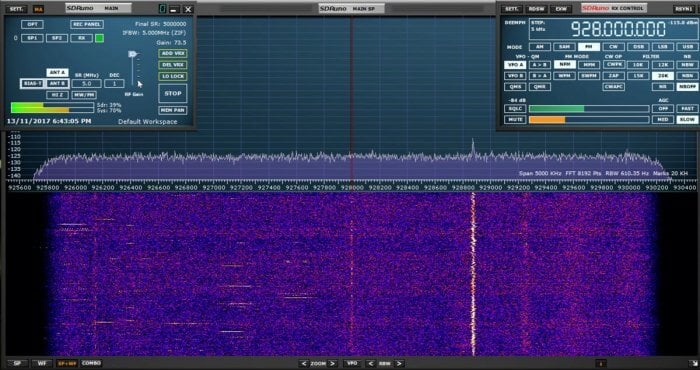This screenshot has width=700, height=370.
Task: Show the SP1 spectrum window
Action: pos(32,38)
